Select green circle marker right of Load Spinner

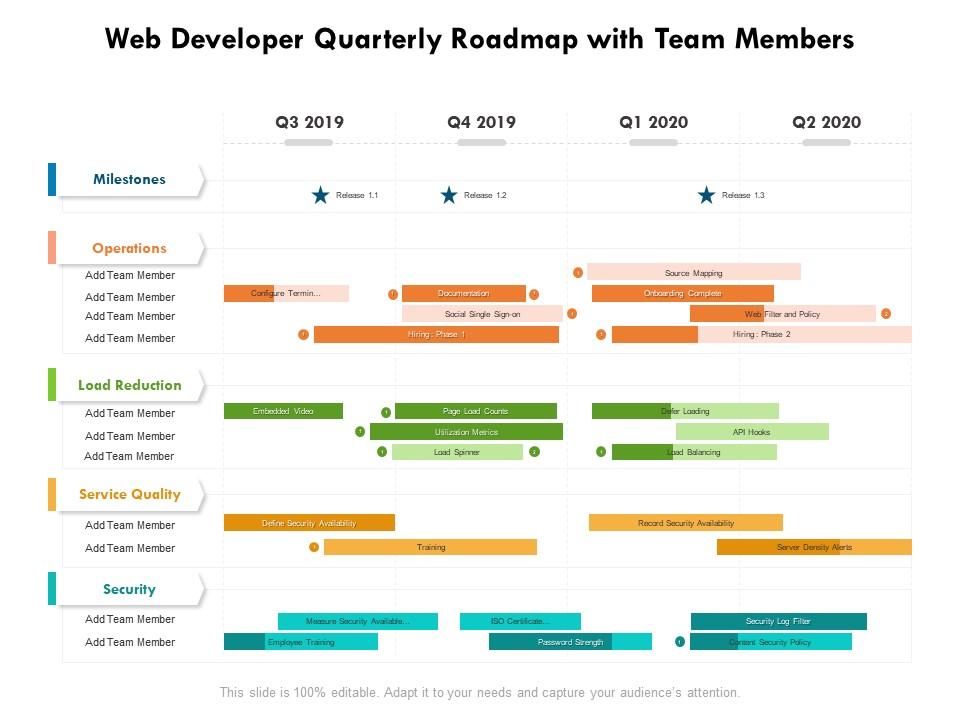coord(534,452)
